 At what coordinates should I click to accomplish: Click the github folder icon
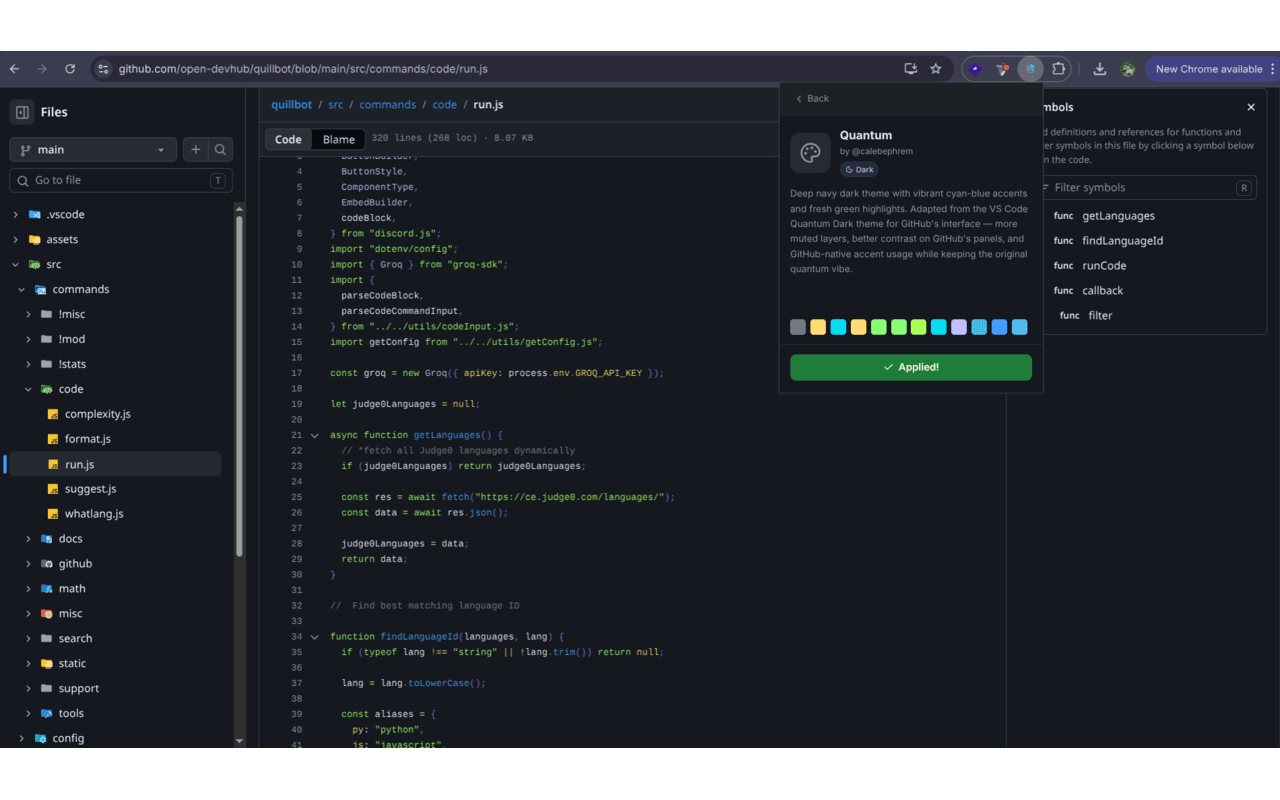point(47,564)
